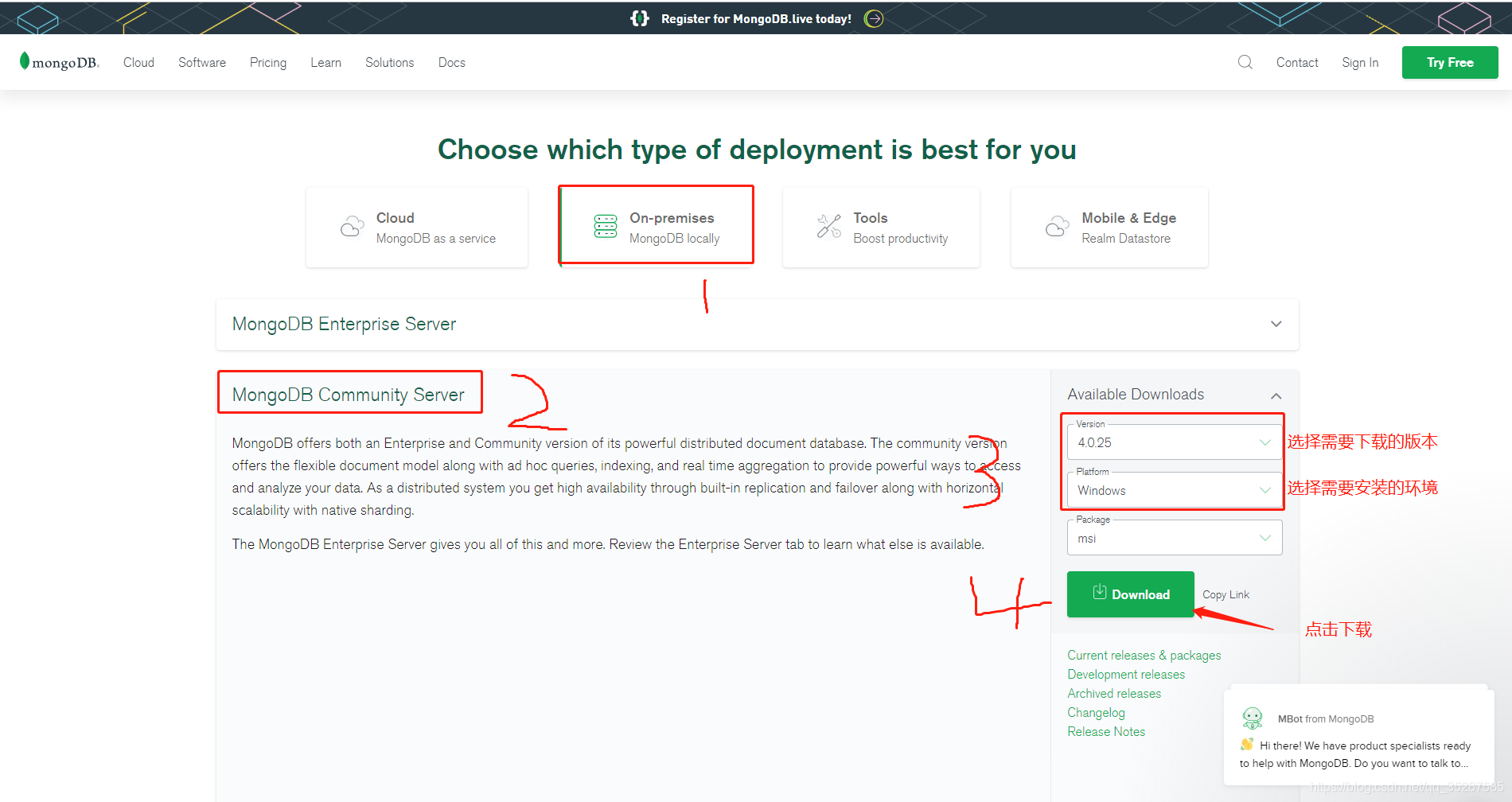Open Current releases & packages link
Viewport: 1512px width, 802px height.
tap(1144, 655)
